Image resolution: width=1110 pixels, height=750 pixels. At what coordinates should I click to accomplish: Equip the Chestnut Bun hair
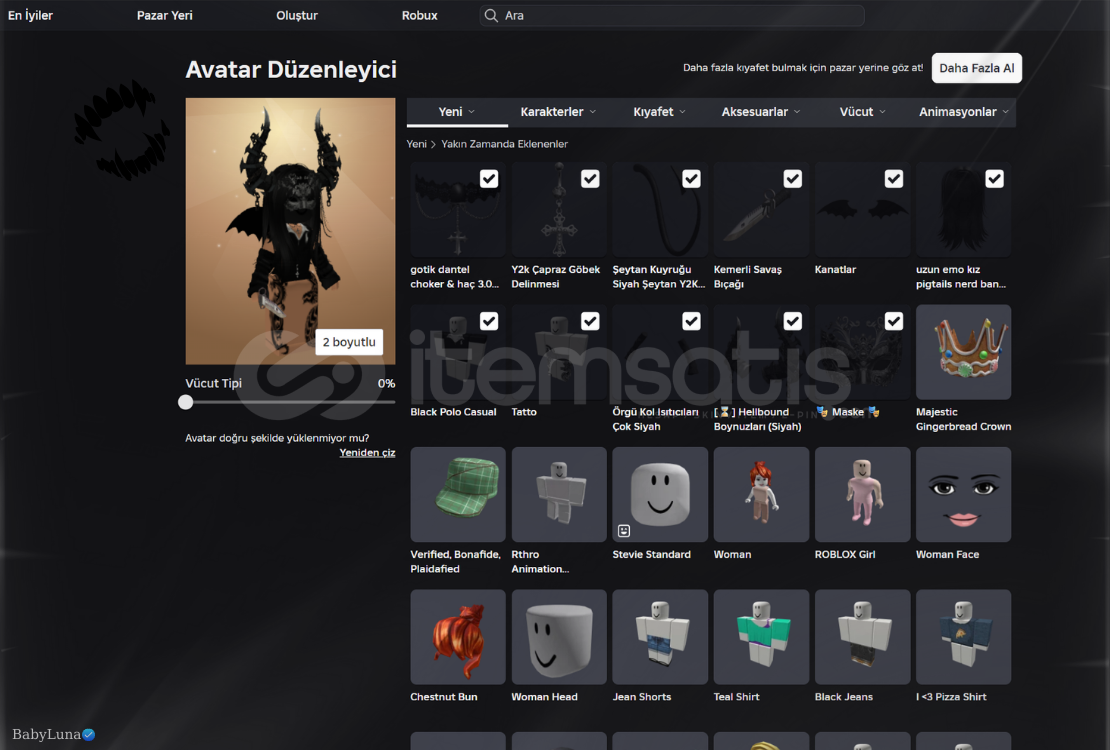pos(457,637)
